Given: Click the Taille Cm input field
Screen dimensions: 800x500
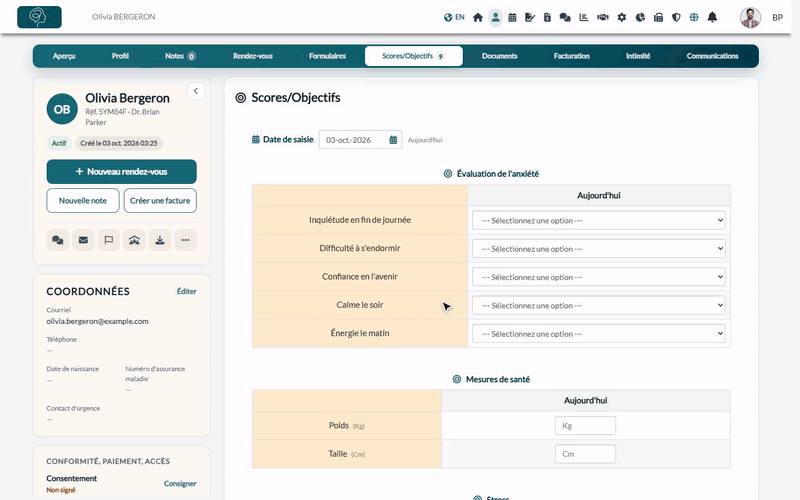Looking at the screenshot, I should point(585,454).
